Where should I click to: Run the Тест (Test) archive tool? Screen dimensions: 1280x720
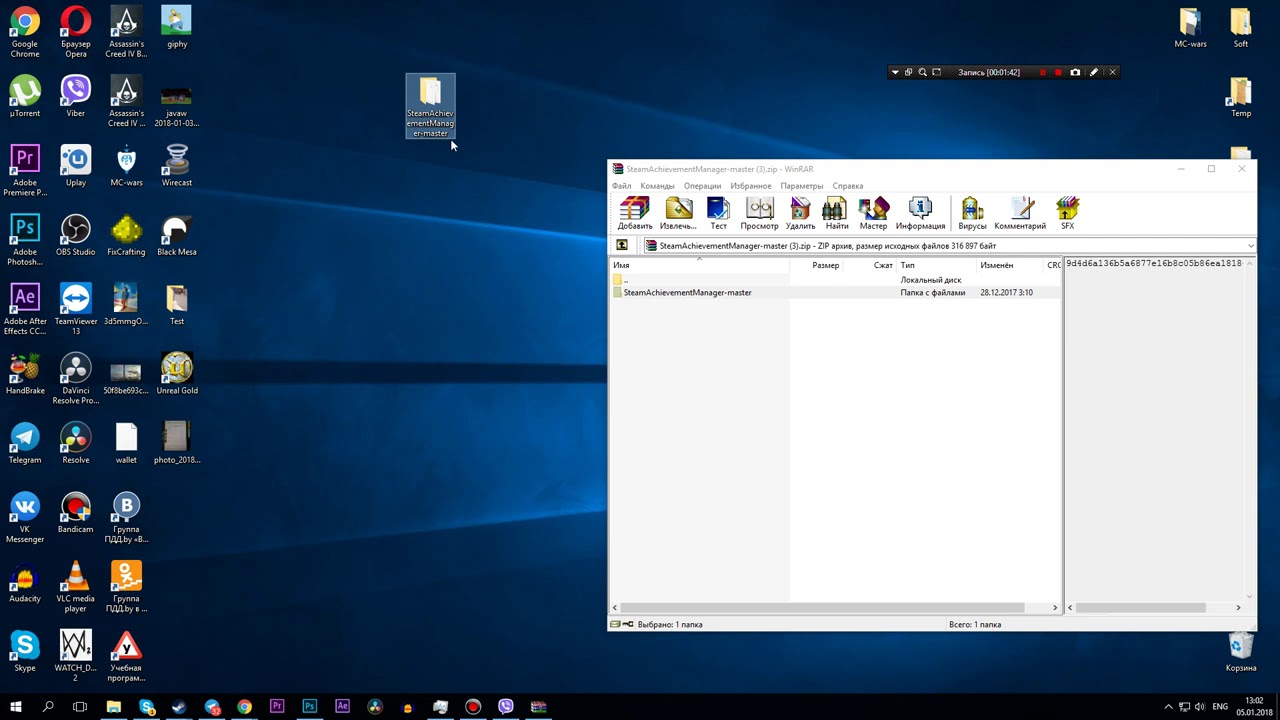click(x=718, y=213)
